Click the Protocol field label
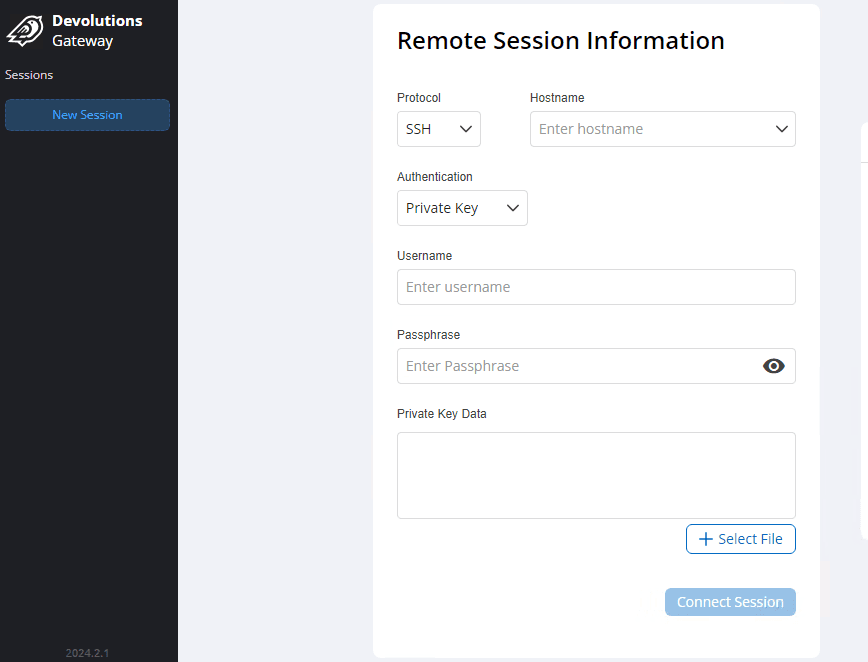Viewport: 868px width, 662px height. (418, 97)
